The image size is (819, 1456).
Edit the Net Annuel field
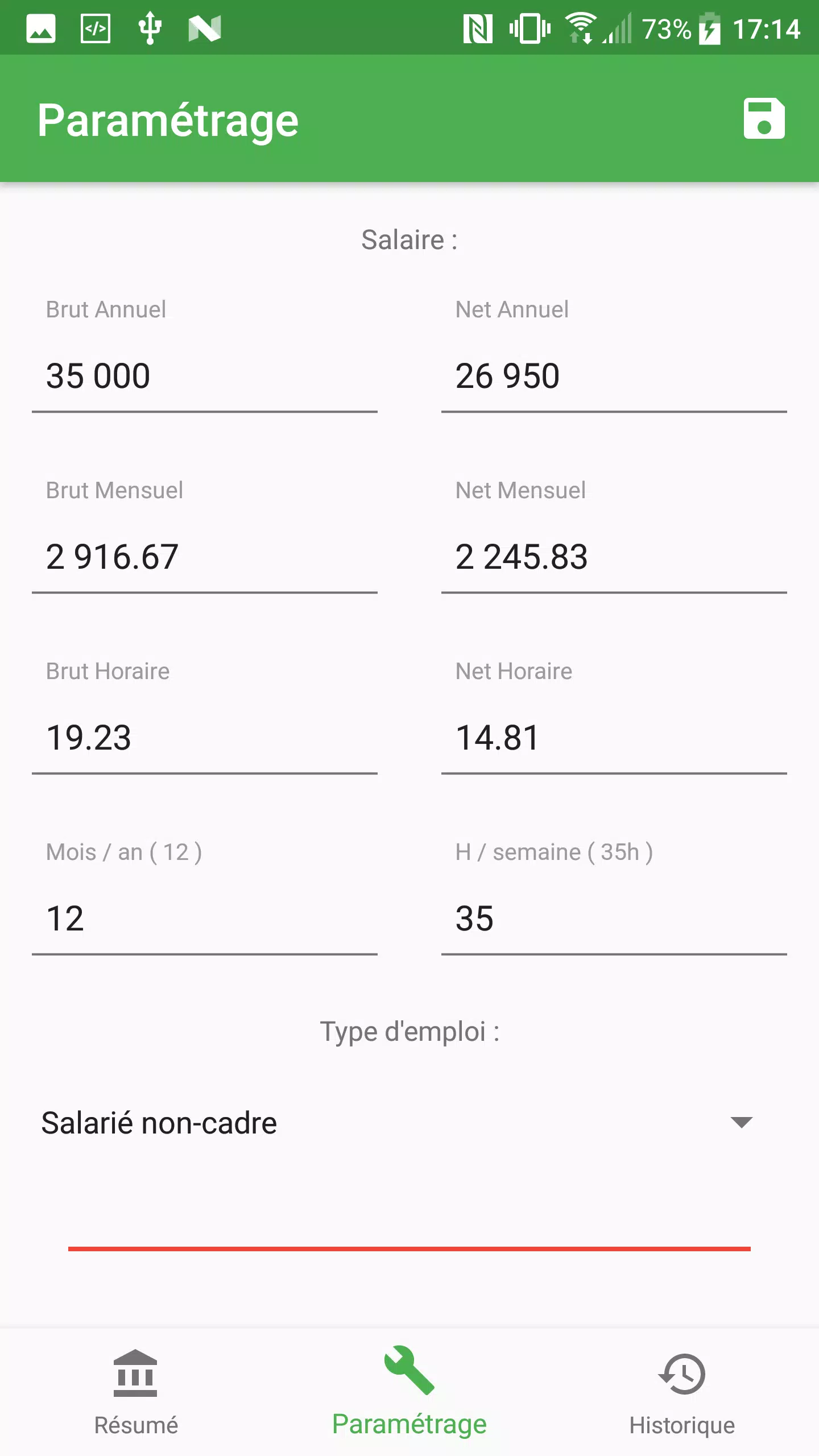click(x=614, y=377)
